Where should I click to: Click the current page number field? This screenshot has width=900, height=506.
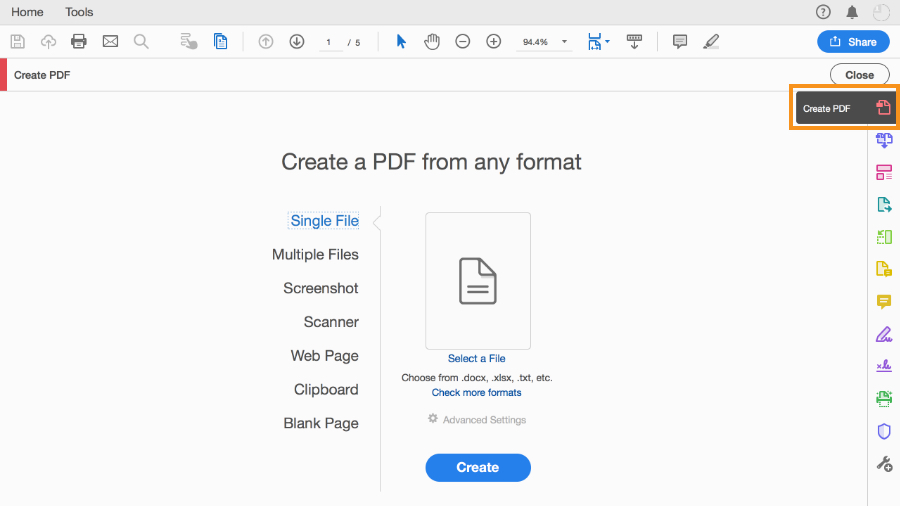tap(329, 42)
